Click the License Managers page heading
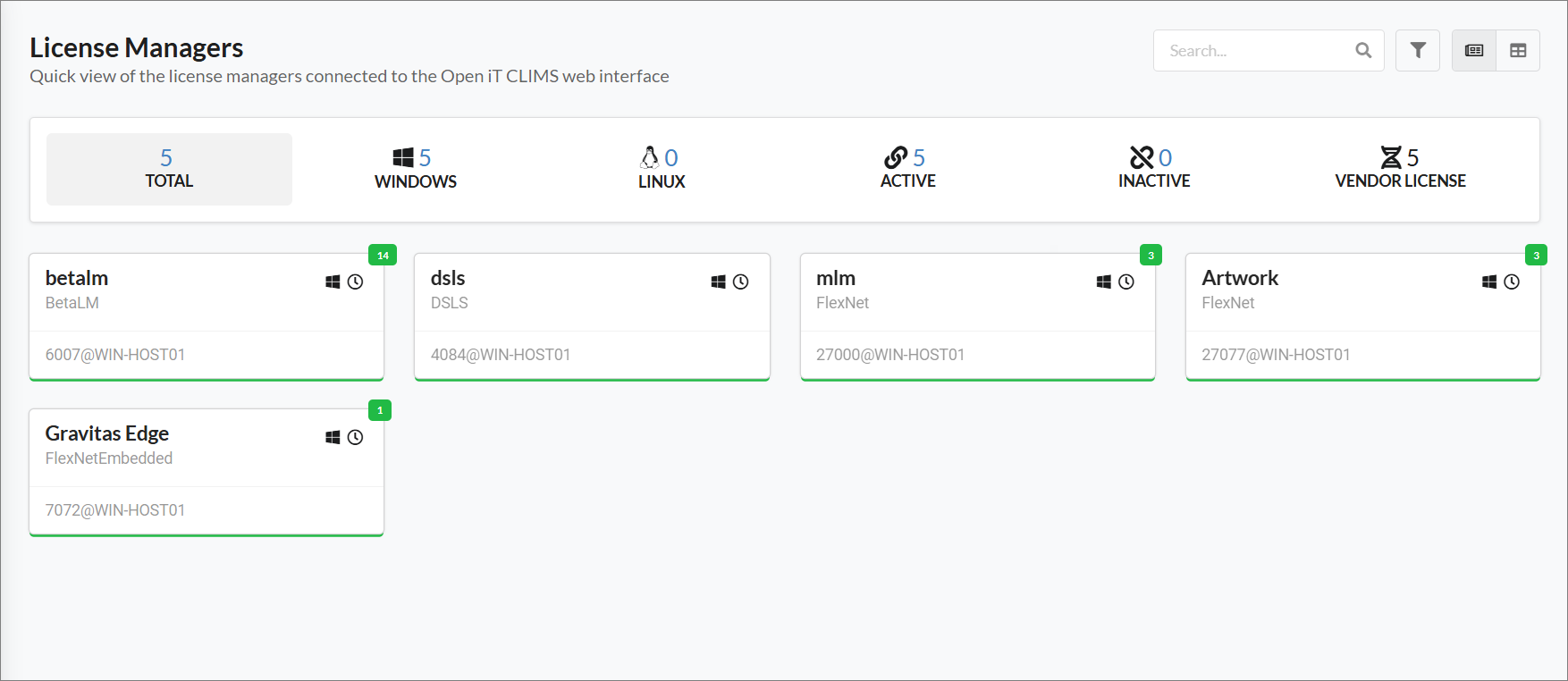Viewport: 1568px width, 681px height. click(137, 47)
